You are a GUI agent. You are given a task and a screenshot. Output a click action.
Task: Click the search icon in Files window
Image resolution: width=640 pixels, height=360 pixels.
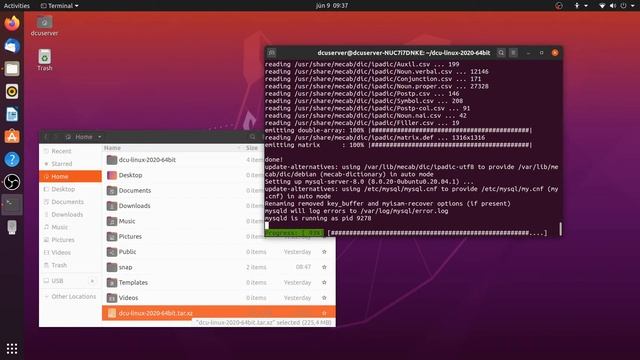pos(253,137)
